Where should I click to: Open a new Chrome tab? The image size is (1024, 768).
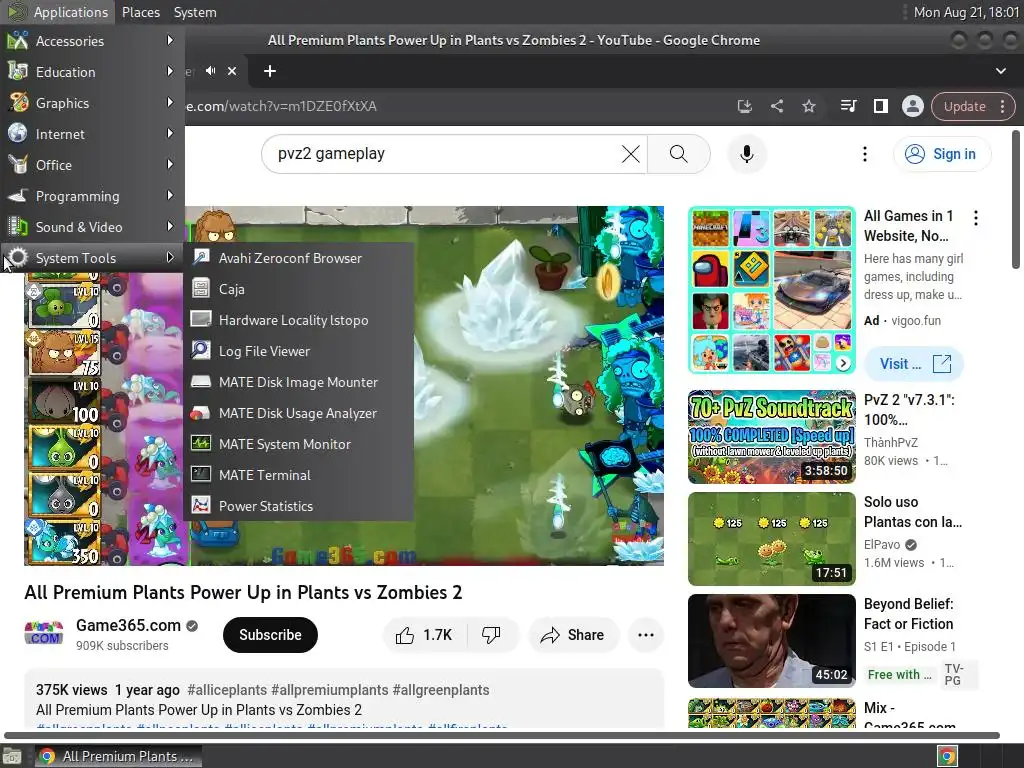click(270, 71)
